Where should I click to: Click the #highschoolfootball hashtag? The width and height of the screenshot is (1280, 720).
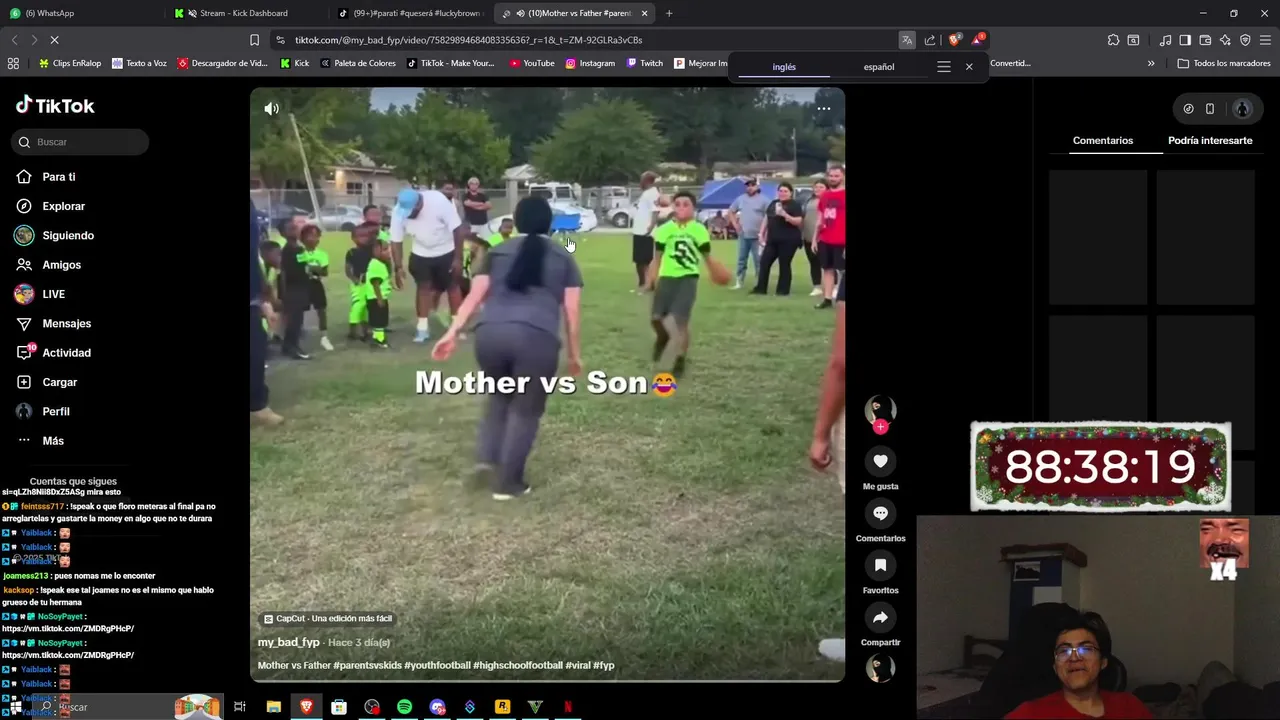(518, 665)
